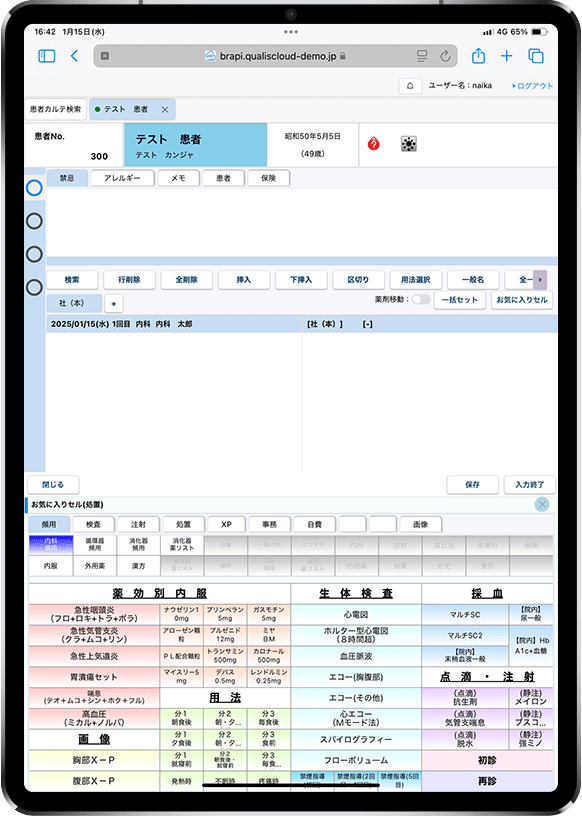This screenshot has height=816, width=582.
Task: Select the second circle in the left sidebar
Action: (x=34, y=221)
